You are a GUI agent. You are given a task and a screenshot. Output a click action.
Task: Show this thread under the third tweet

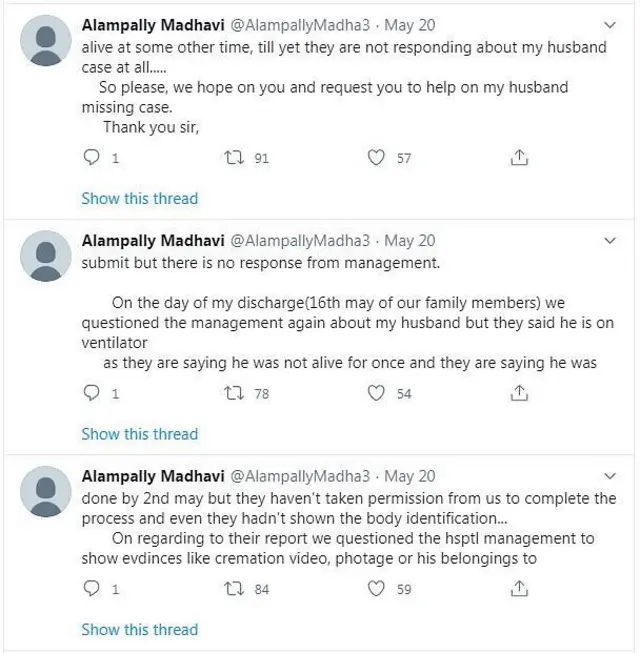[x=139, y=630]
